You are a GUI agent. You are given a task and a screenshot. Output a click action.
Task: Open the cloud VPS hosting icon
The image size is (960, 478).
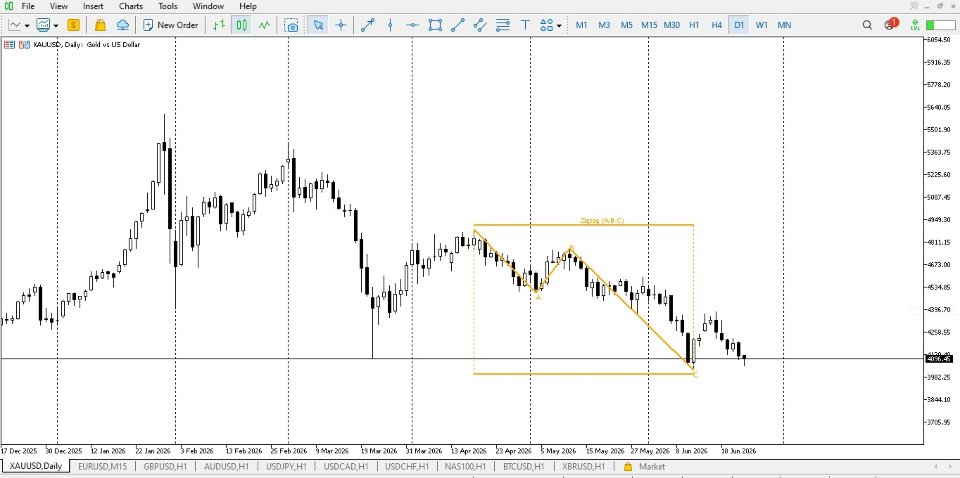coord(123,25)
